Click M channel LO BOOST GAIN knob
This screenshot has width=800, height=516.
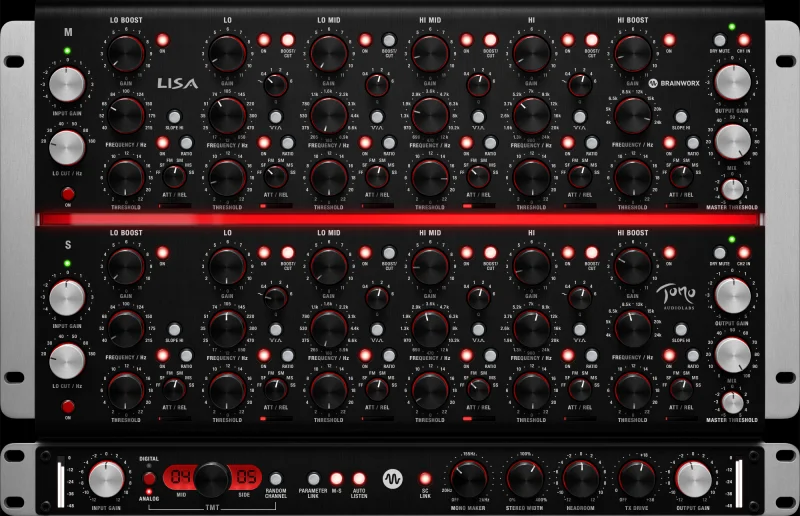[126, 54]
